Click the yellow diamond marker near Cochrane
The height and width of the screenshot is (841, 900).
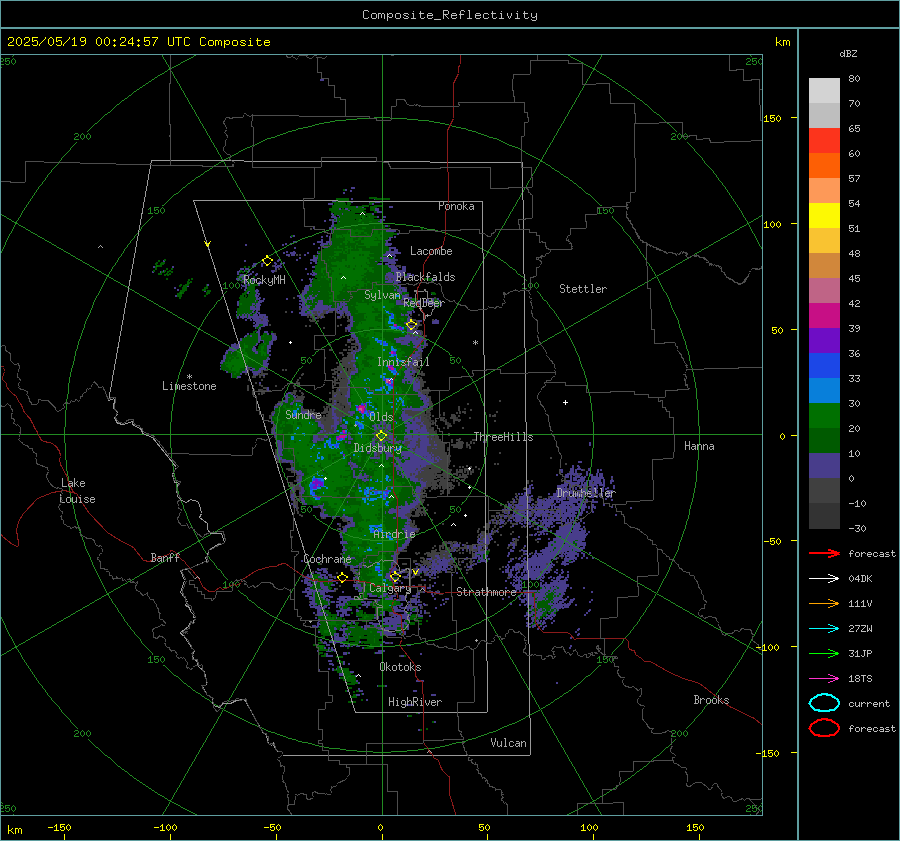(x=342, y=577)
